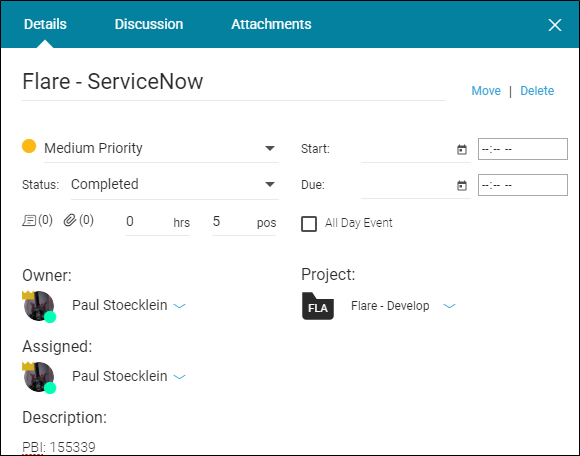Screen dimensions: 580x456
Task: Click the FLA project folder icon
Action: [318, 306]
